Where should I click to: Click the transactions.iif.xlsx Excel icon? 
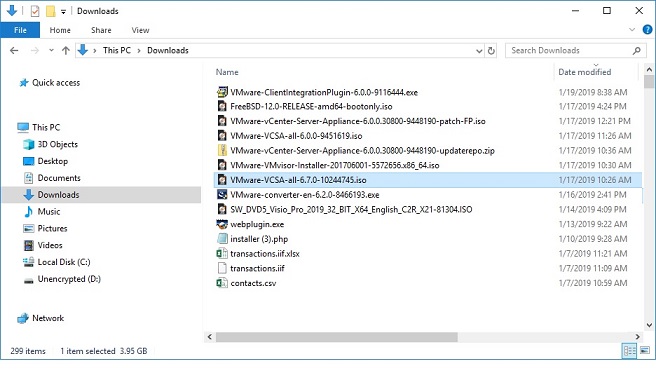coord(222,254)
